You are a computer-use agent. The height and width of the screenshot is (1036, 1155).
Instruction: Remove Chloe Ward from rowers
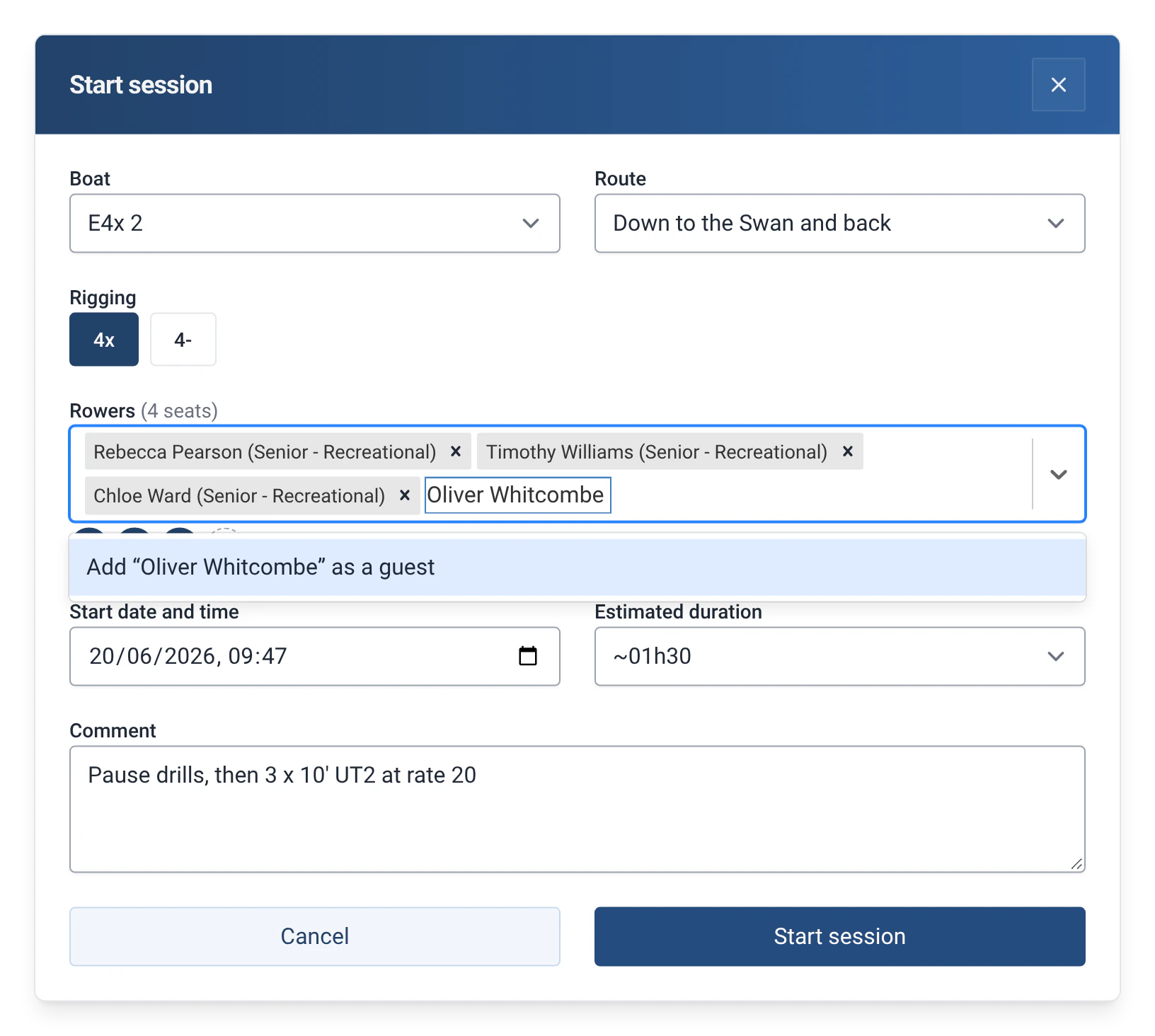[405, 495]
